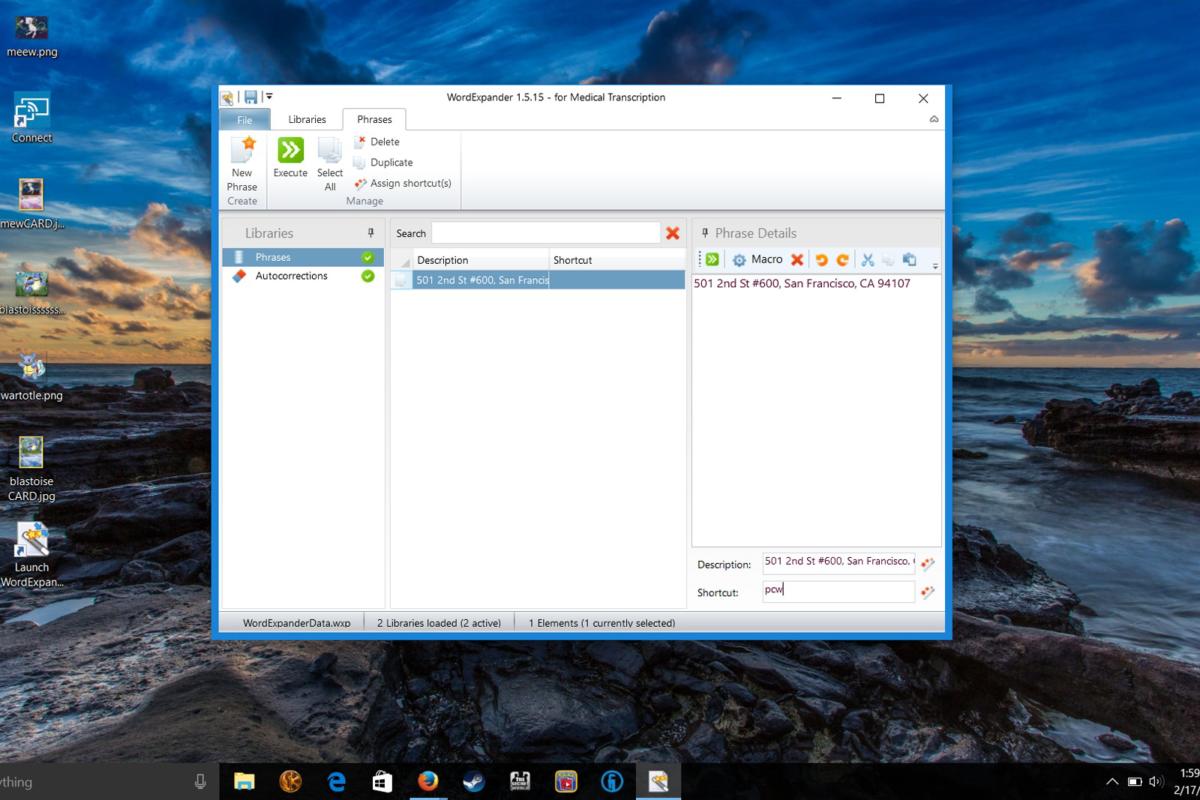Paste clipboard in Phrase Details toolbar
Viewport: 1200px width, 800px height.
pyautogui.click(x=909, y=260)
